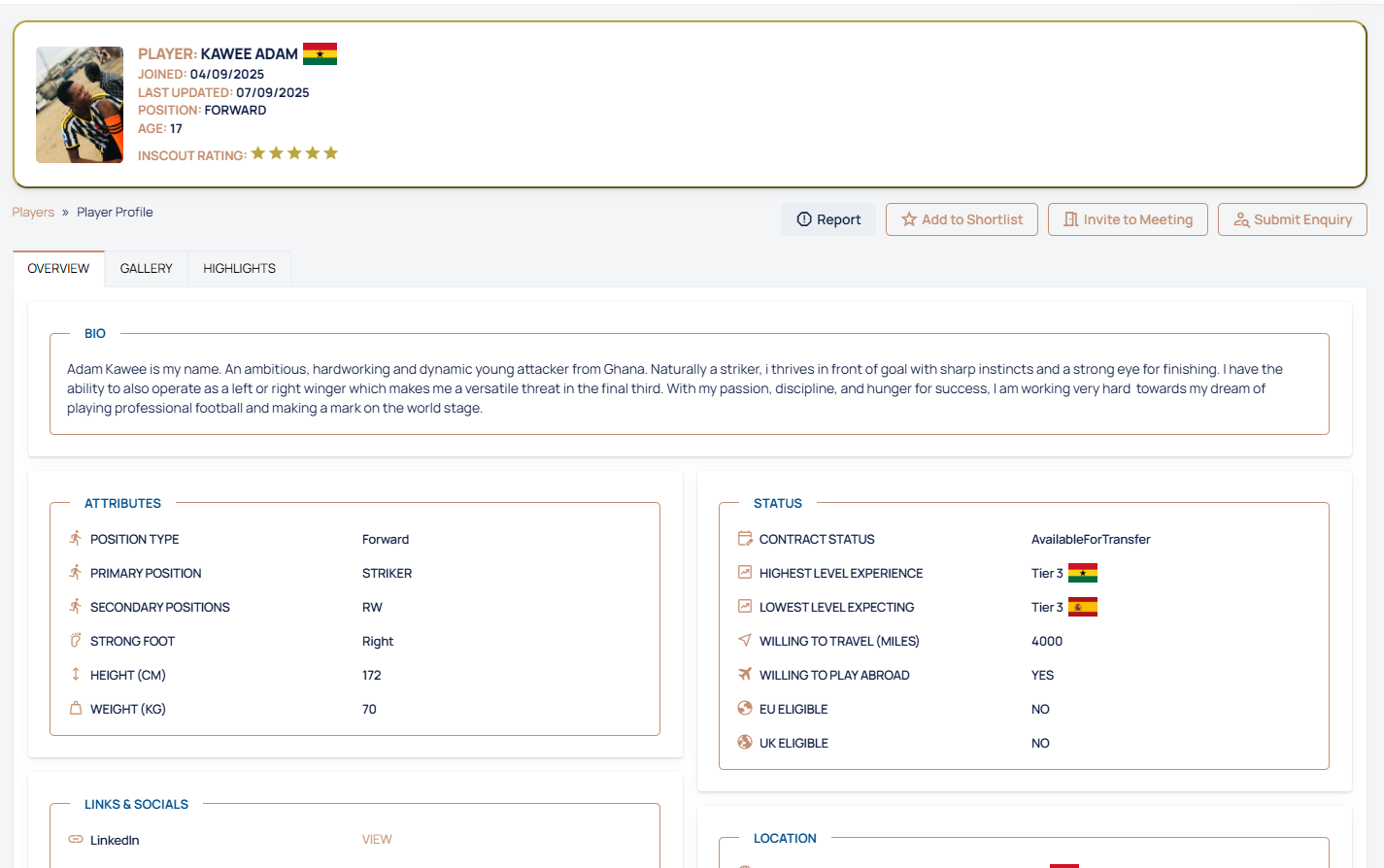
Task: Select the NO value for EU Eligible
Action: tap(1040, 710)
